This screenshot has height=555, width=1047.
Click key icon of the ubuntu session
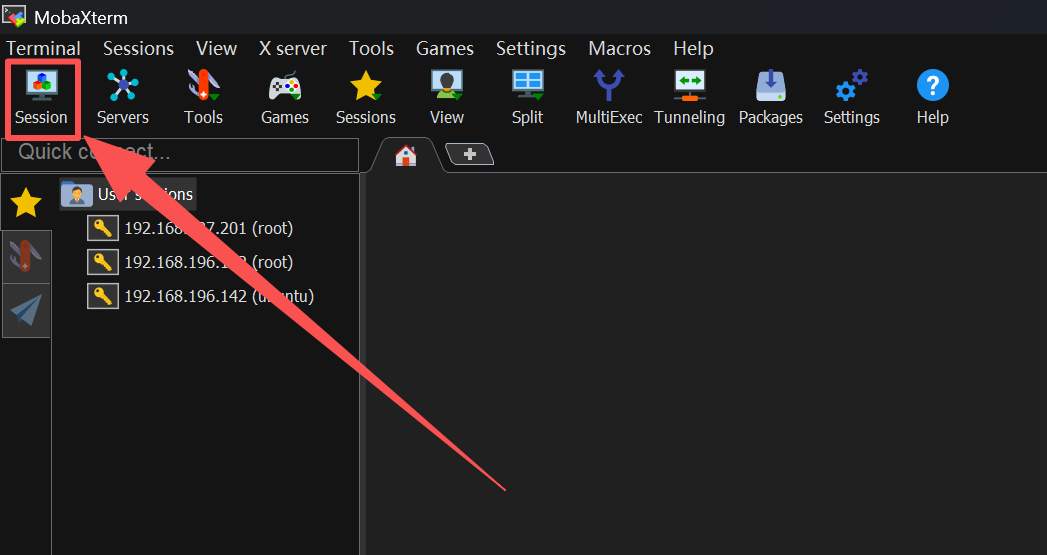pyautogui.click(x=103, y=296)
